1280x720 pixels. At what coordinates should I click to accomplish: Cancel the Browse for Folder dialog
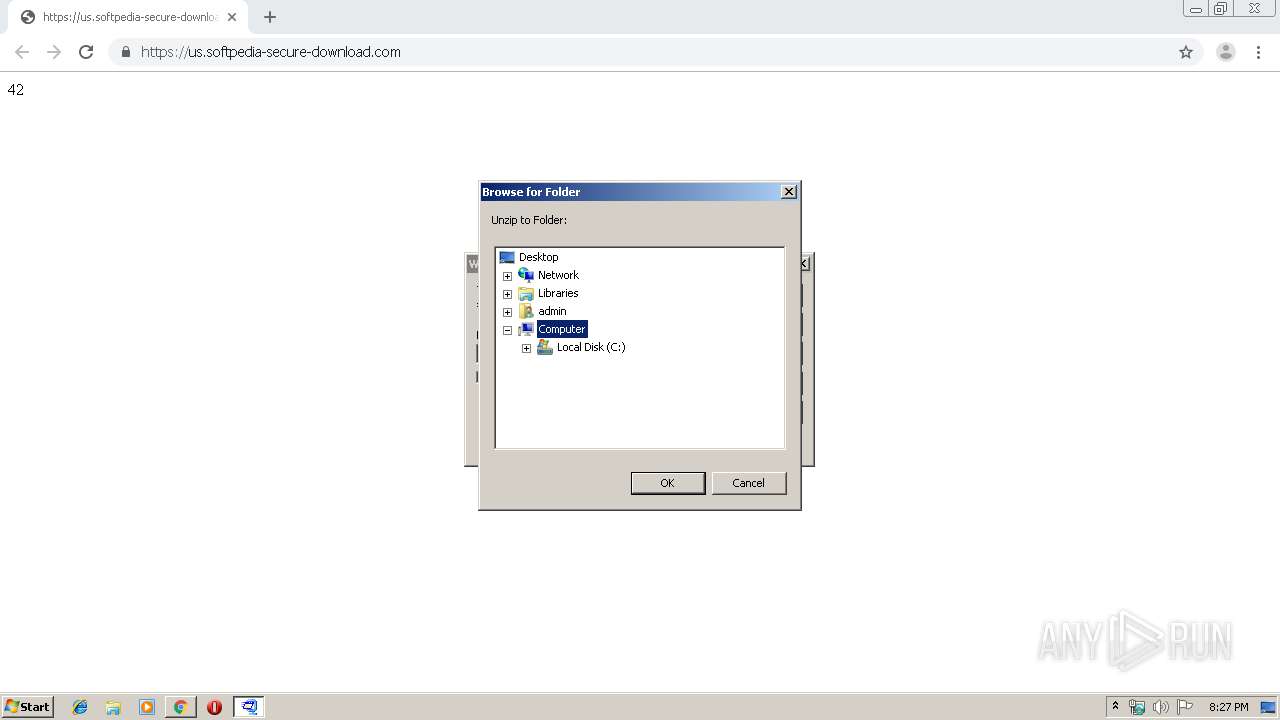click(x=748, y=483)
